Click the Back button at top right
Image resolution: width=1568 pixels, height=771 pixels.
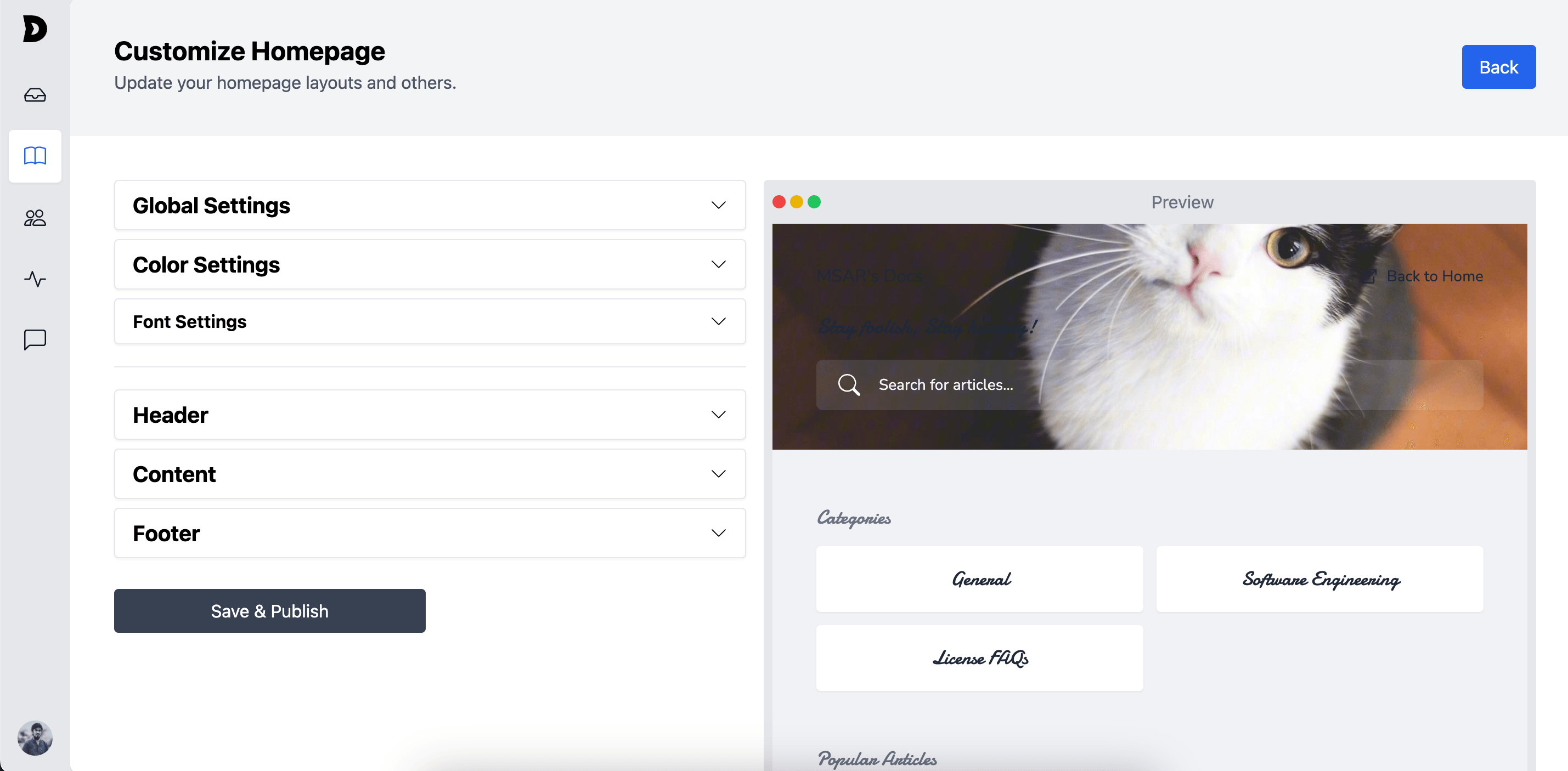point(1499,66)
